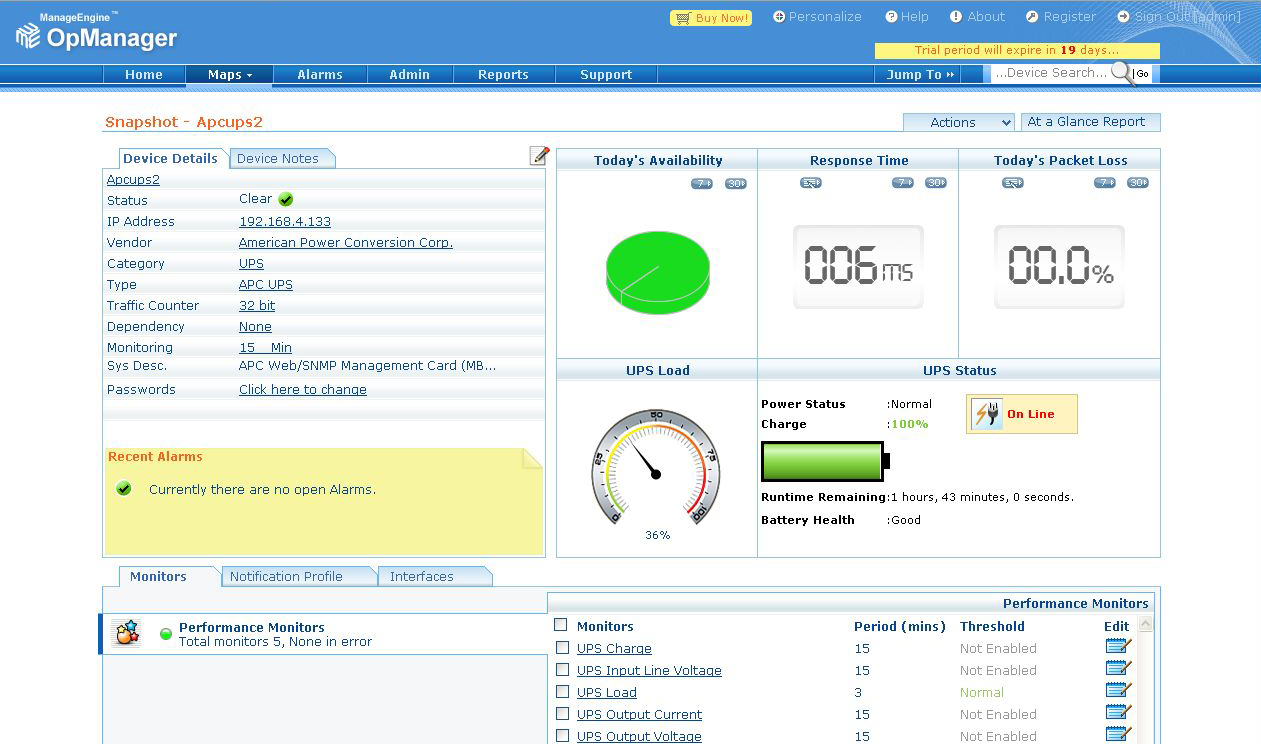The width and height of the screenshot is (1261, 744).
Task: Click the At a Glance Report button
Action: pos(1090,122)
